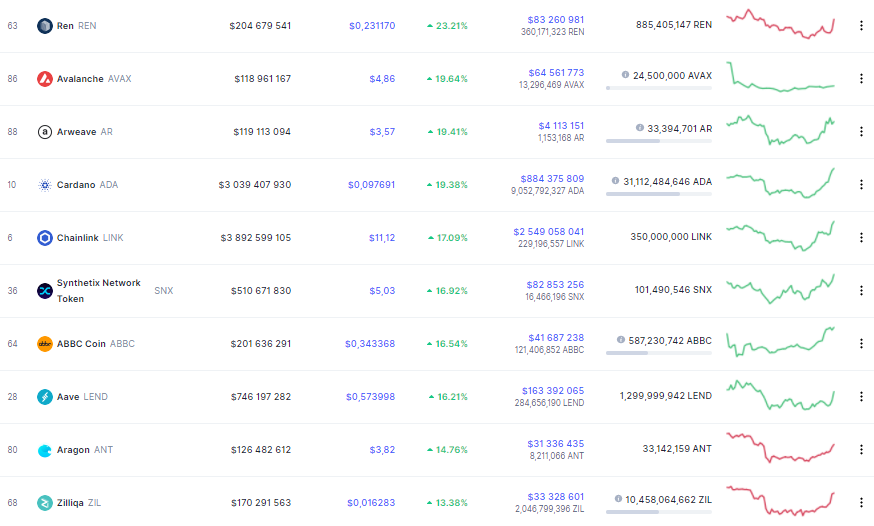The width and height of the screenshot is (874, 526).
Task: Click the Arweave circulating supply progress bar
Action: click(x=659, y=141)
